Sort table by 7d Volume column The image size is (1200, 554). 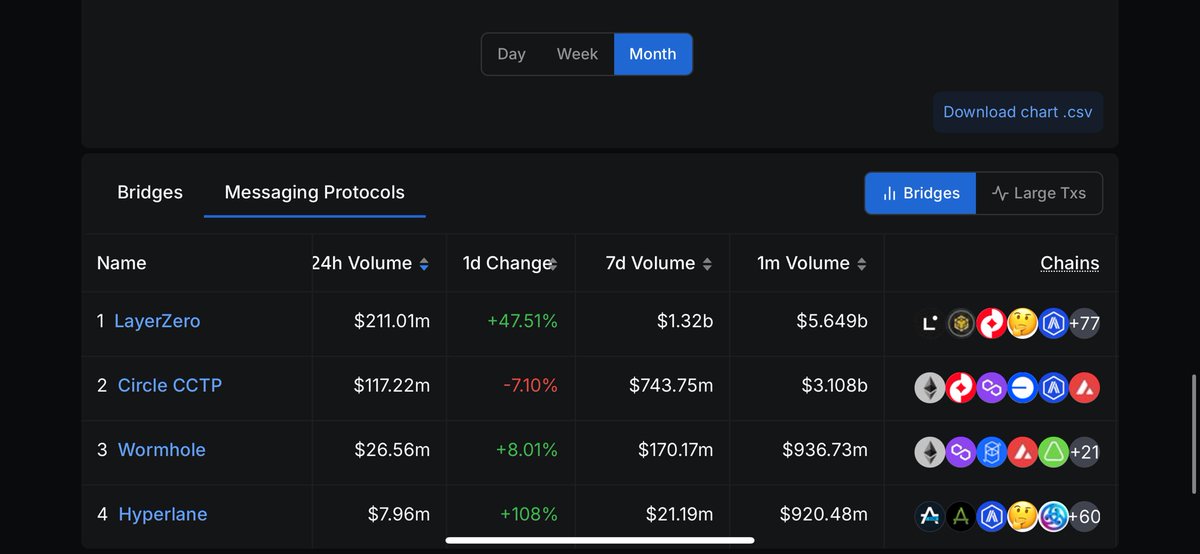tap(707, 264)
